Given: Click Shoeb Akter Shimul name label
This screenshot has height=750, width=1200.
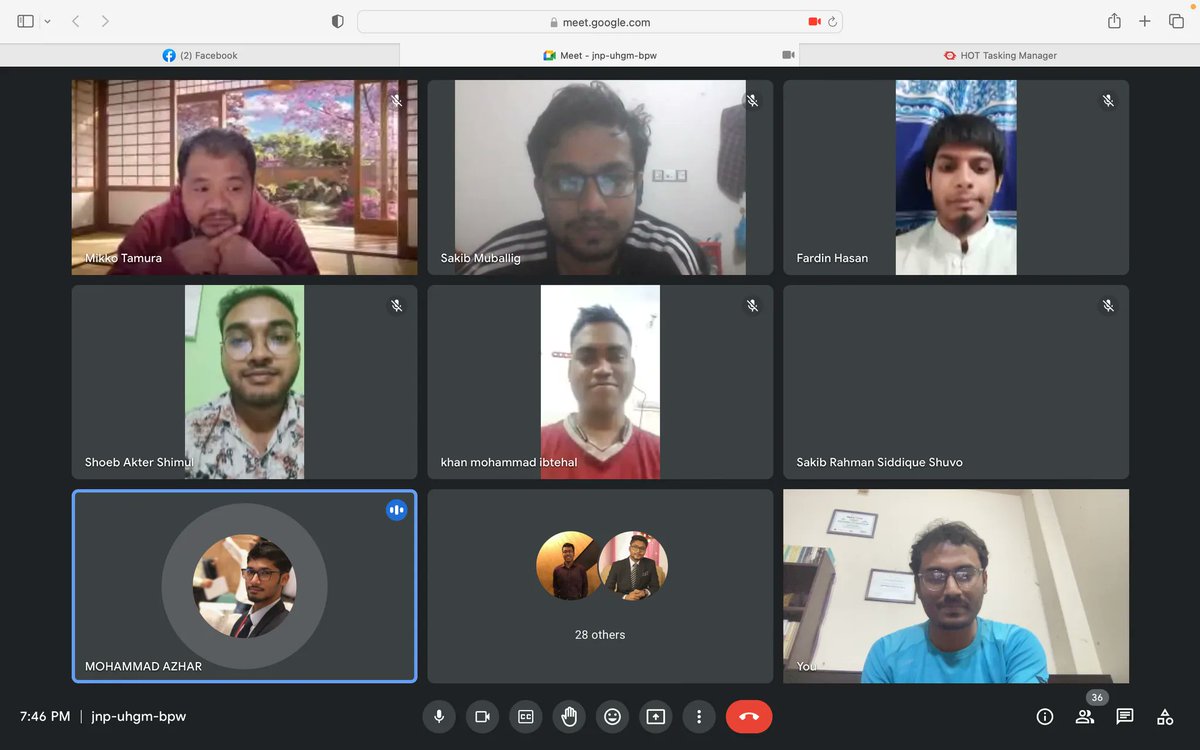Looking at the screenshot, I should (x=139, y=462).
